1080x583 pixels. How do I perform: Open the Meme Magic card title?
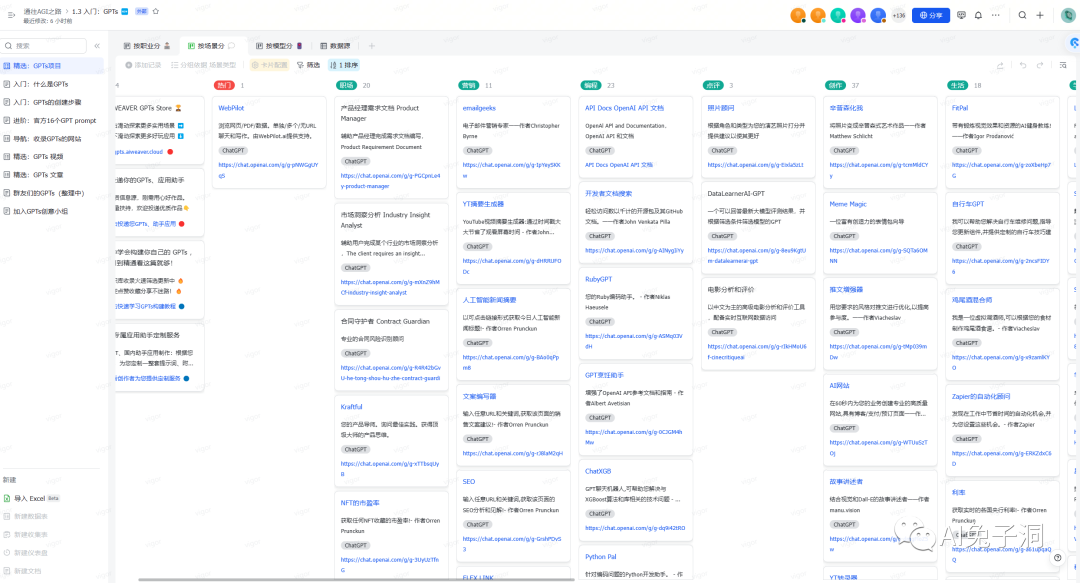[x=848, y=204]
